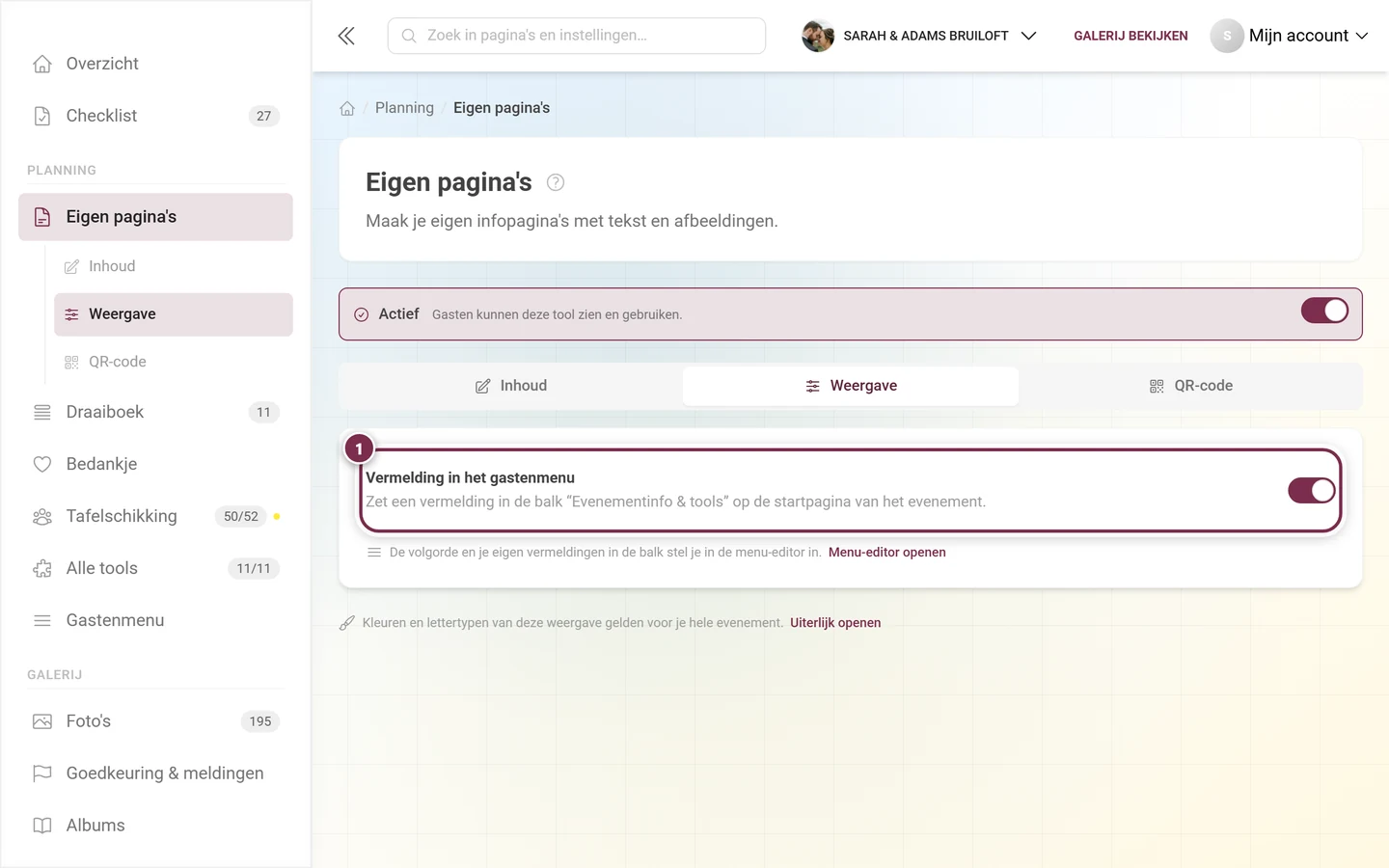This screenshot has height=868, width=1389.
Task: Click the Bedankje heart icon in the sidebar
Action: [x=42, y=464]
